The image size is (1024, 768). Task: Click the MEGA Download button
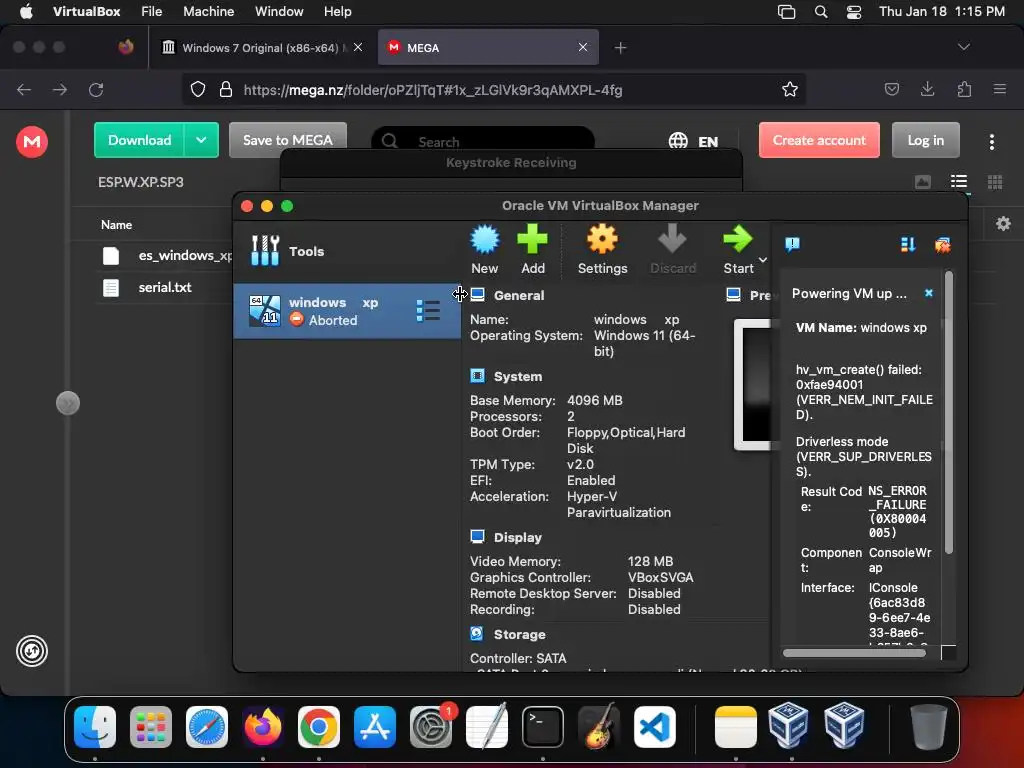pos(139,140)
